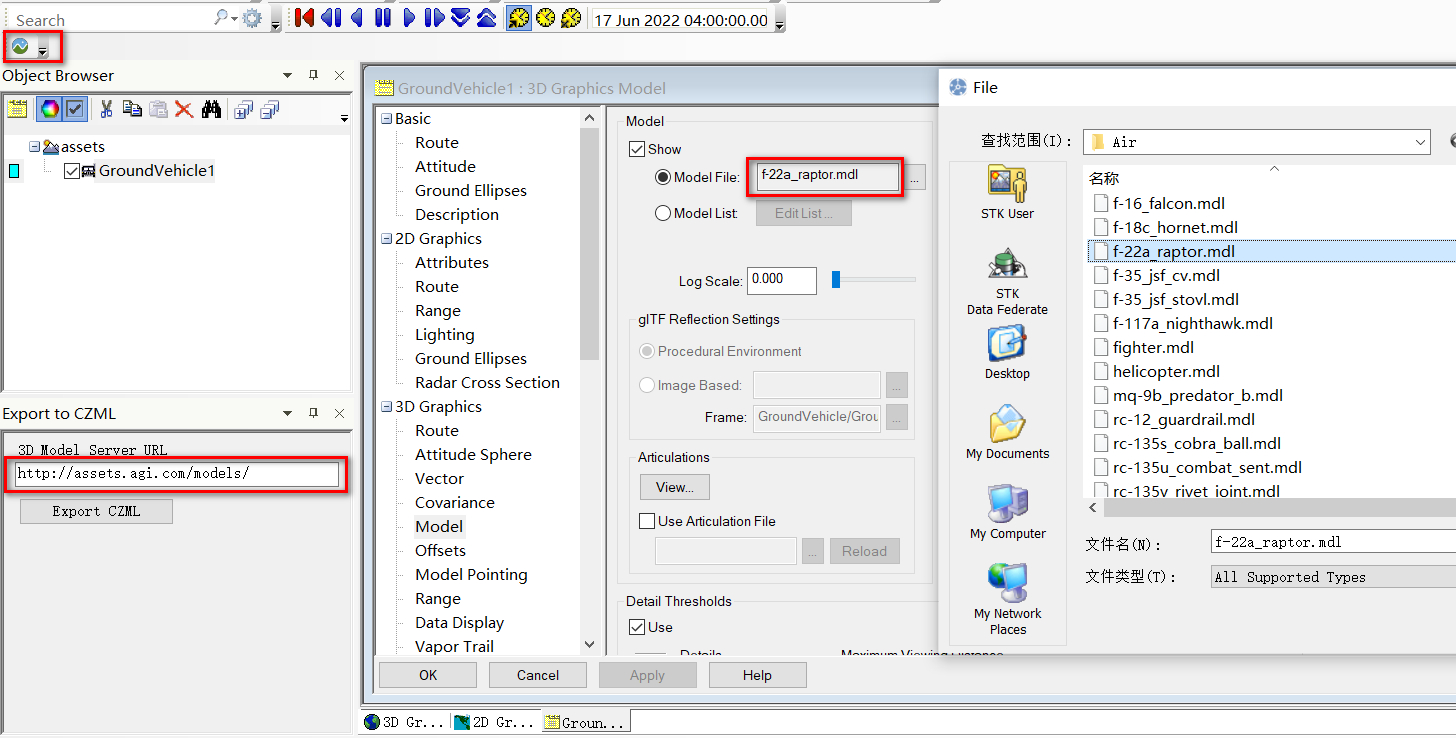The height and width of the screenshot is (738, 1456).
Task: Toggle object color display icon
Action: [49, 109]
